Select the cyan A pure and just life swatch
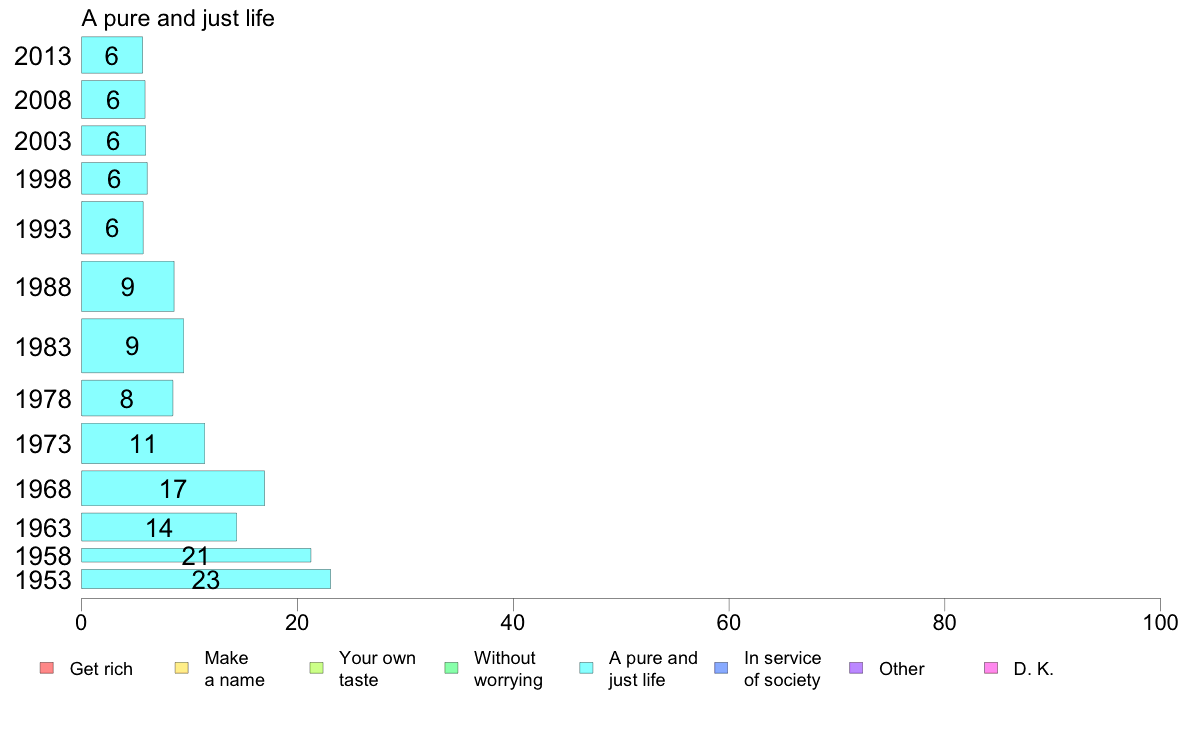Screen dimensions: 1188x736 pos(586,668)
